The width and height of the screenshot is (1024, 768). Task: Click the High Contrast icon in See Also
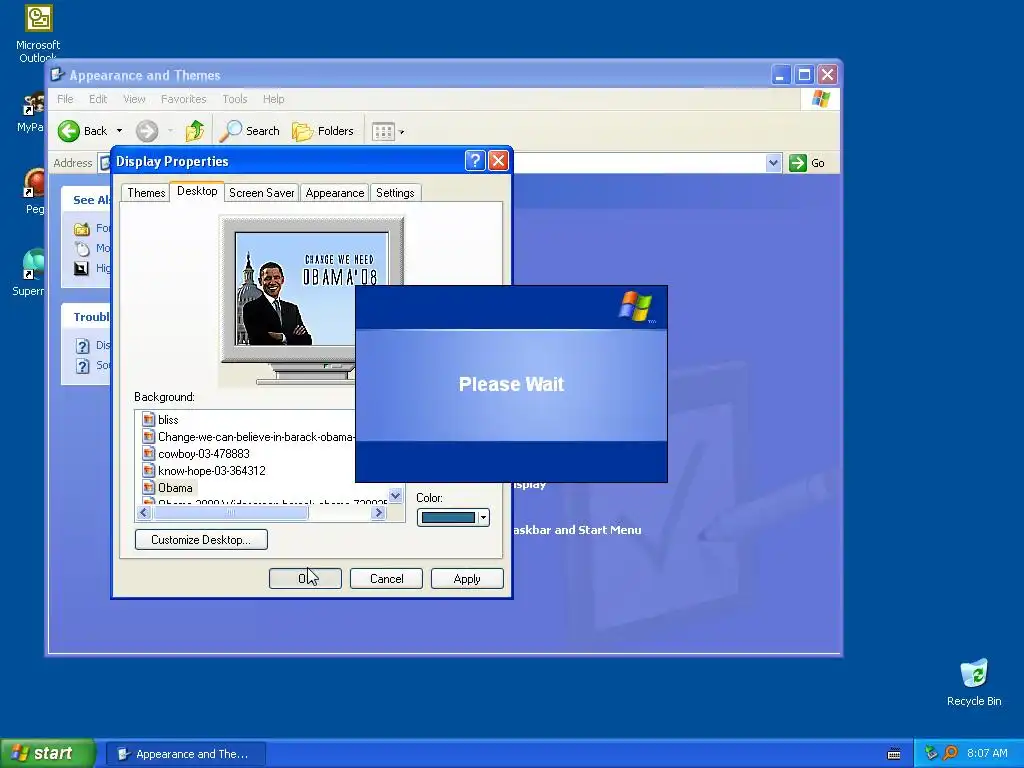(x=82, y=268)
